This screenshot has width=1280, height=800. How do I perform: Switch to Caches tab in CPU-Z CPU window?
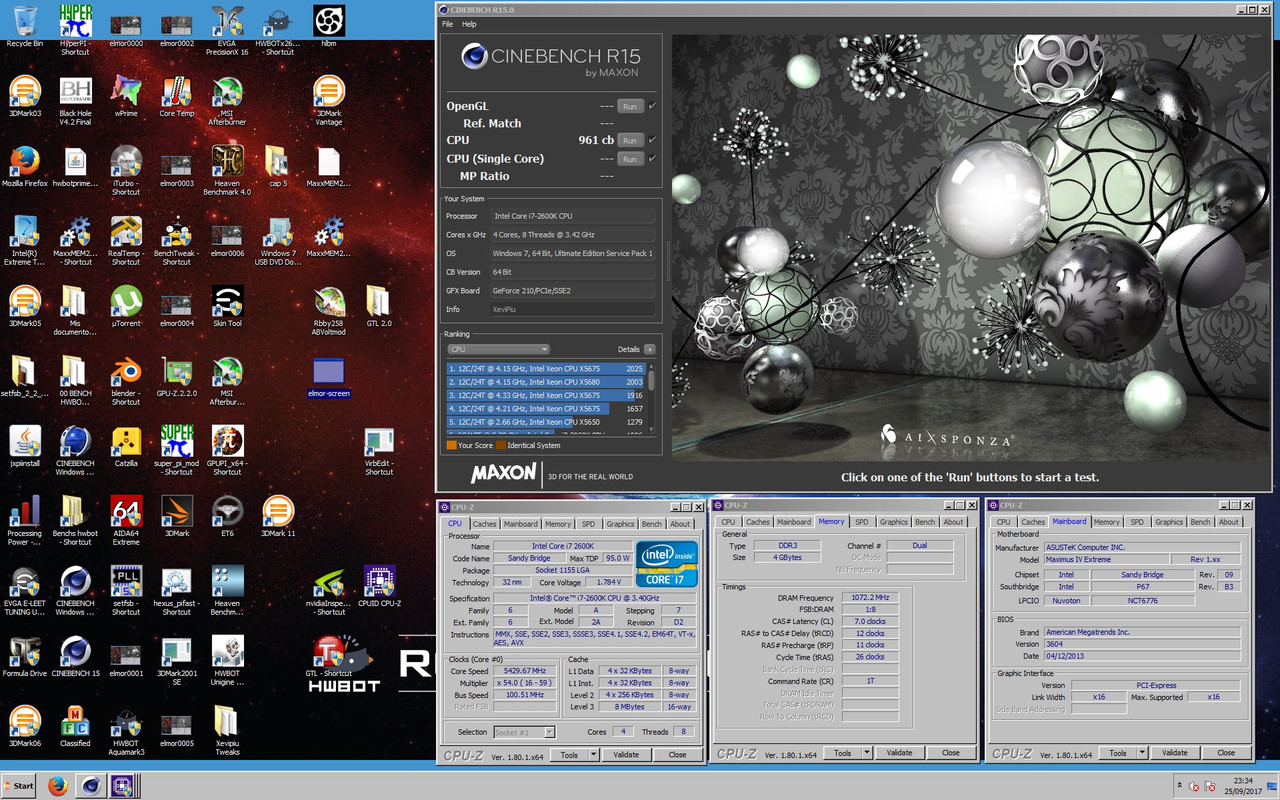click(x=485, y=524)
